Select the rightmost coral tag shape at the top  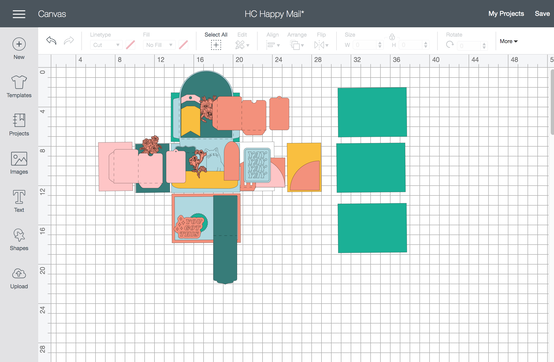[279, 113]
